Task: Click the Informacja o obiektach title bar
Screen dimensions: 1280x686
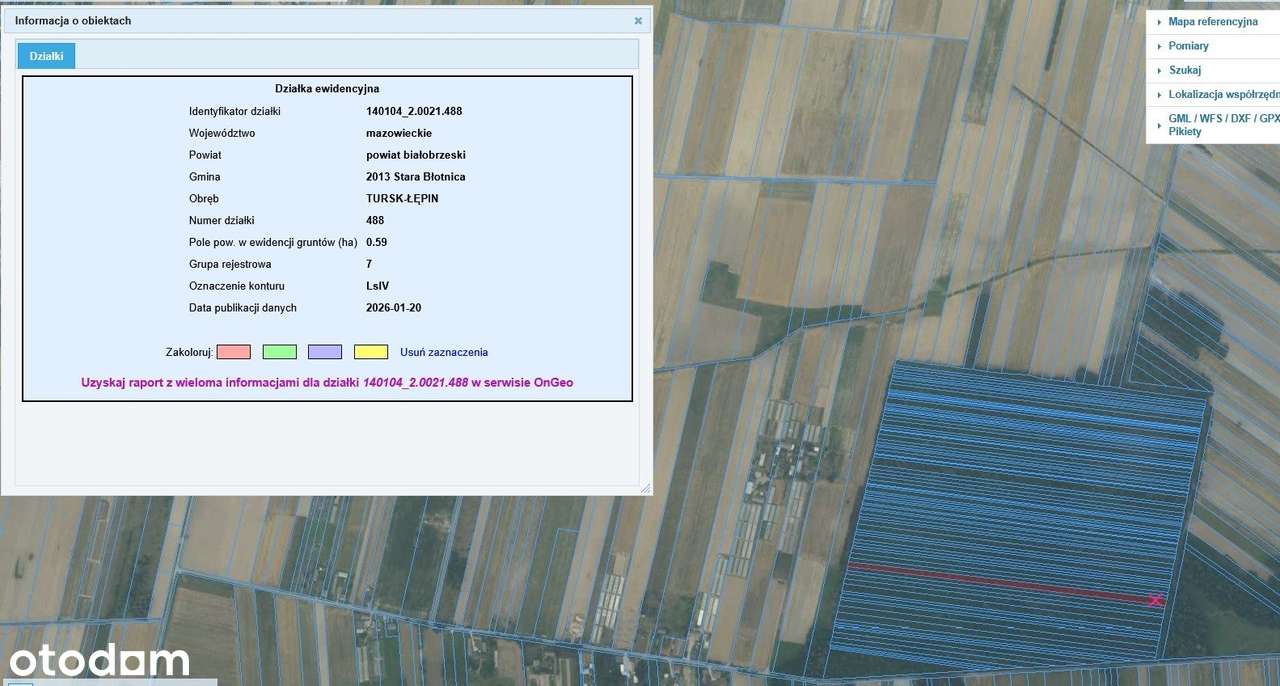Action: (x=325, y=20)
